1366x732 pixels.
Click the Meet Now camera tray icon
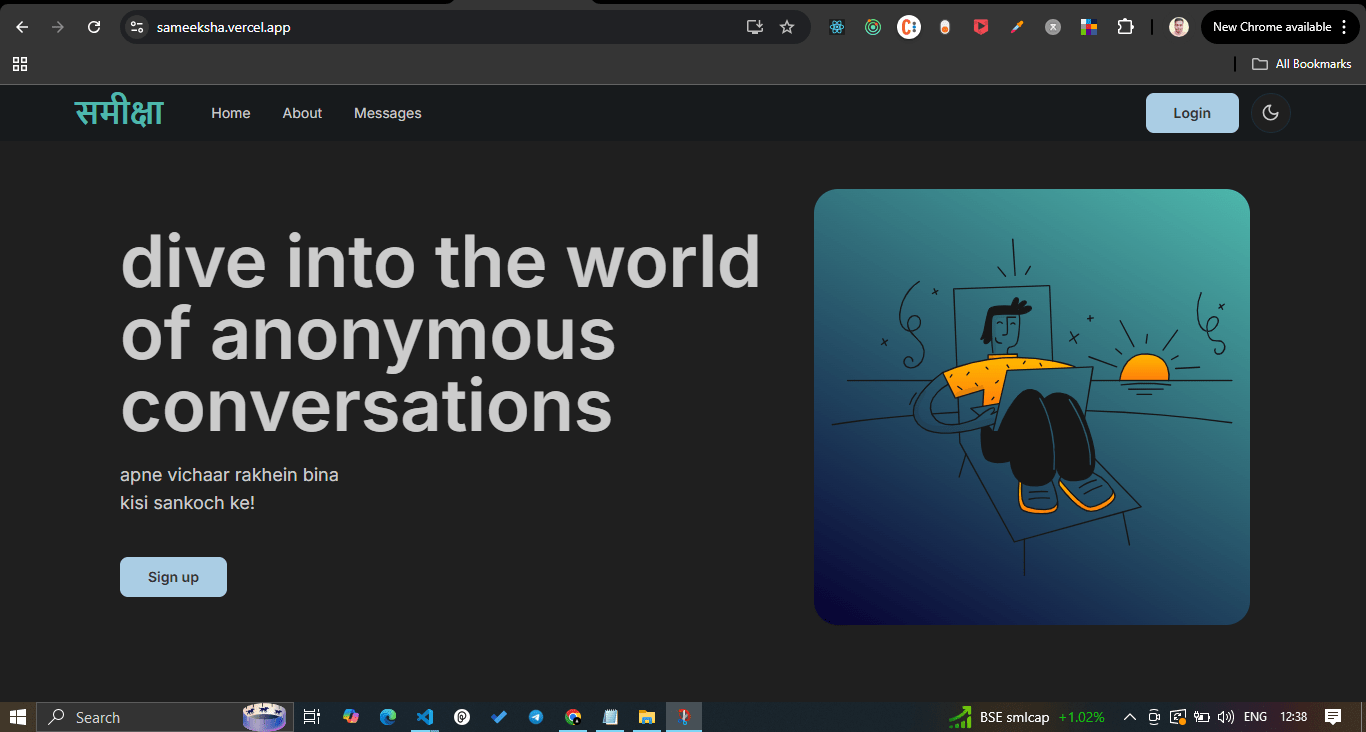(x=1154, y=717)
